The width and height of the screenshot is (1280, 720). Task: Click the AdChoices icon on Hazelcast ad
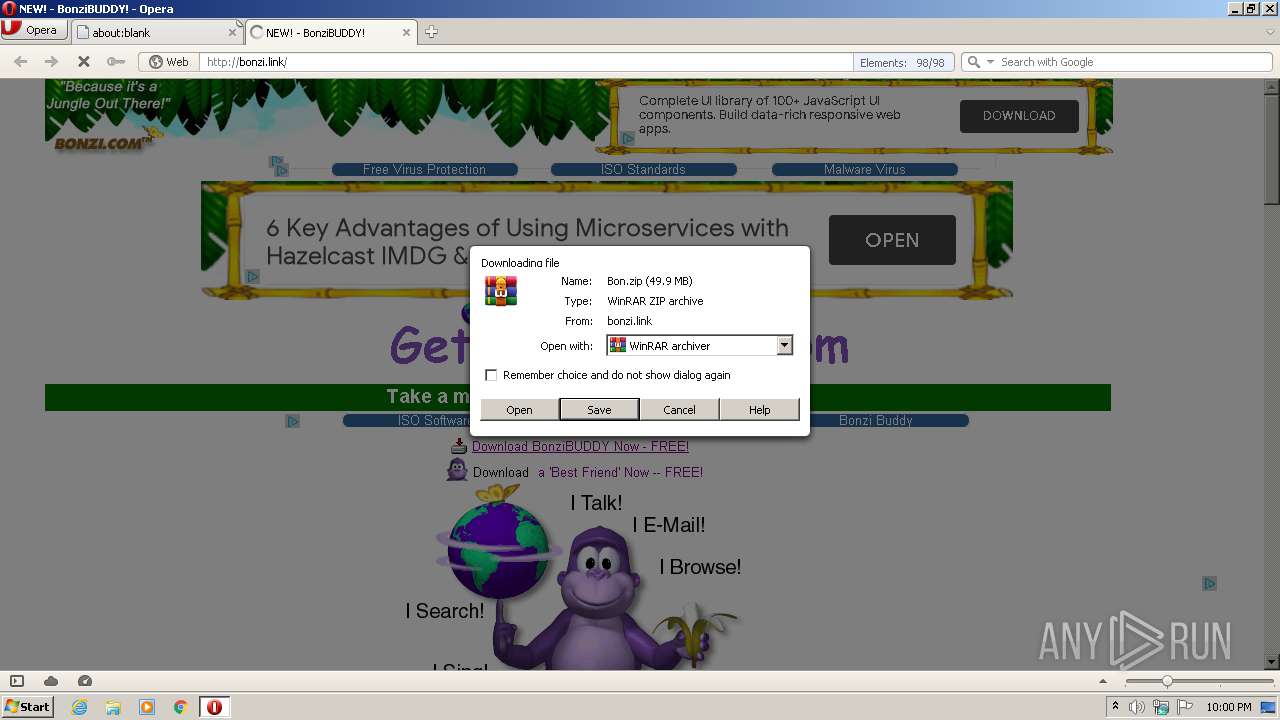(253, 276)
